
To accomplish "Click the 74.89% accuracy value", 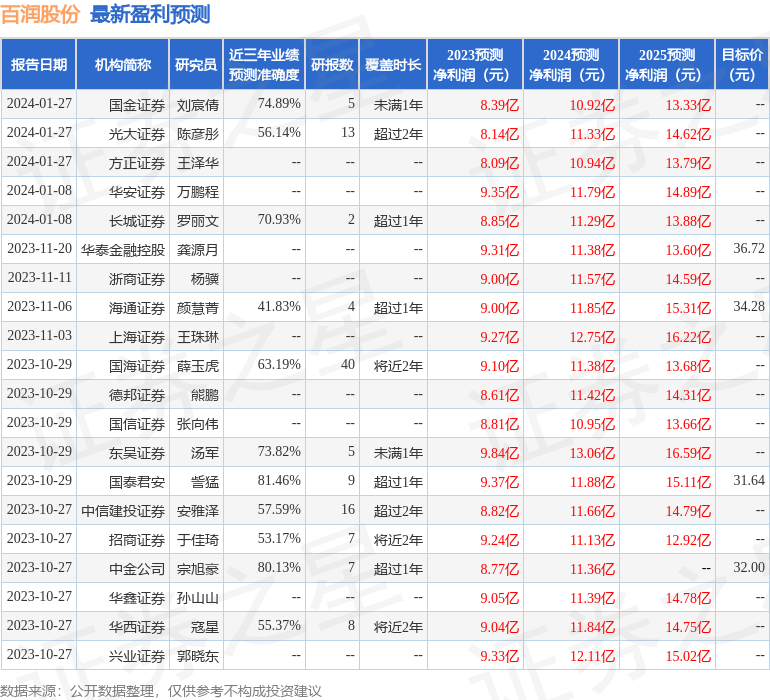I will [279, 103].
